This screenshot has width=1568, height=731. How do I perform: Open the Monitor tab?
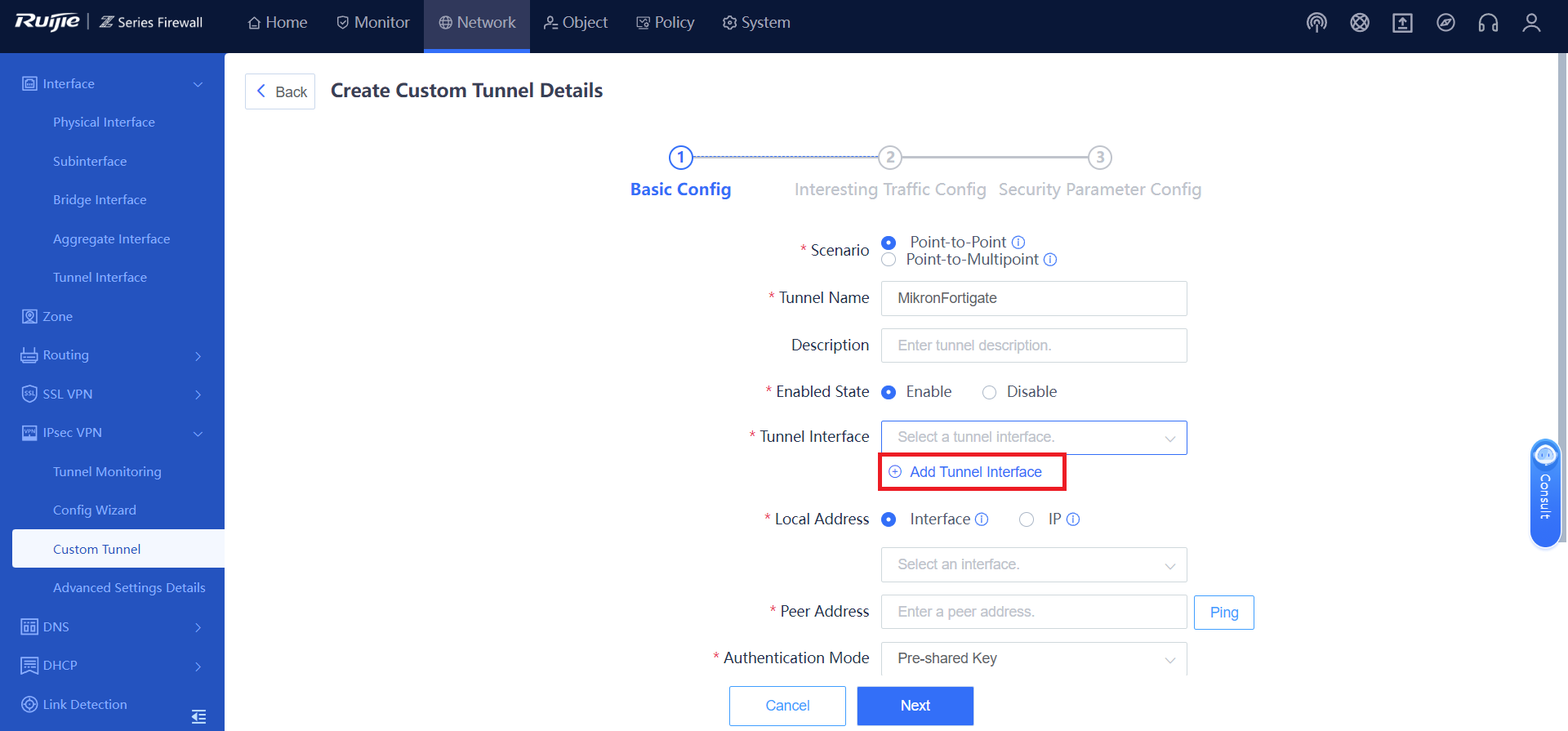(x=373, y=23)
